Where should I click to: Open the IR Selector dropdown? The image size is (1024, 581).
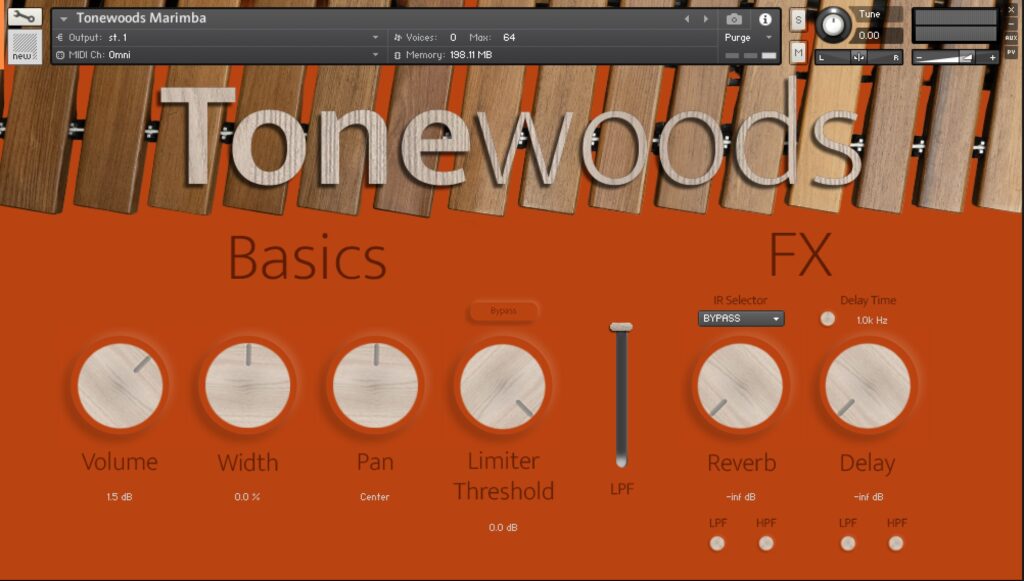pos(740,319)
